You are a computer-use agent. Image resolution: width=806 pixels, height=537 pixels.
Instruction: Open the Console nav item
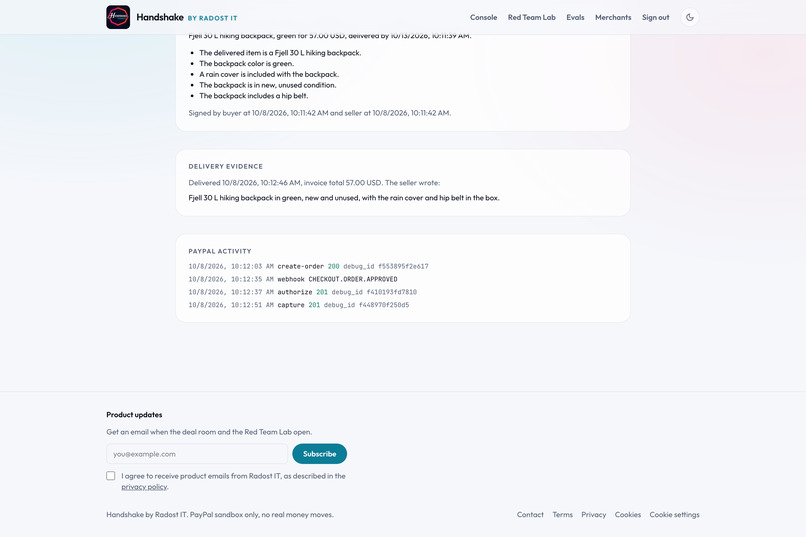coord(483,17)
